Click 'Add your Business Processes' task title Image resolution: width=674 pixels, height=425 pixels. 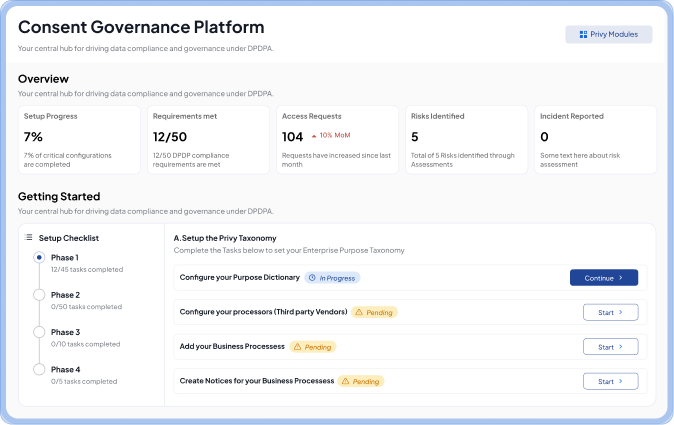[232, 346]
